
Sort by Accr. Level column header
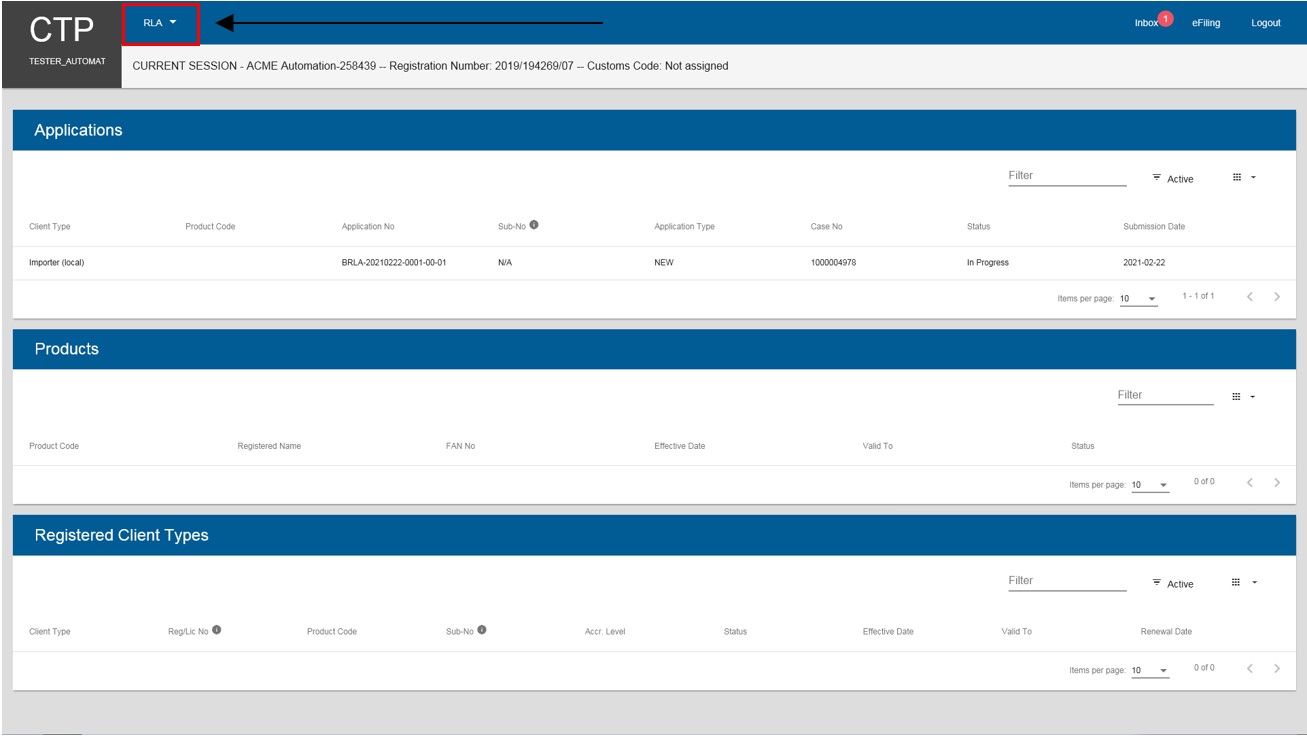605,632
